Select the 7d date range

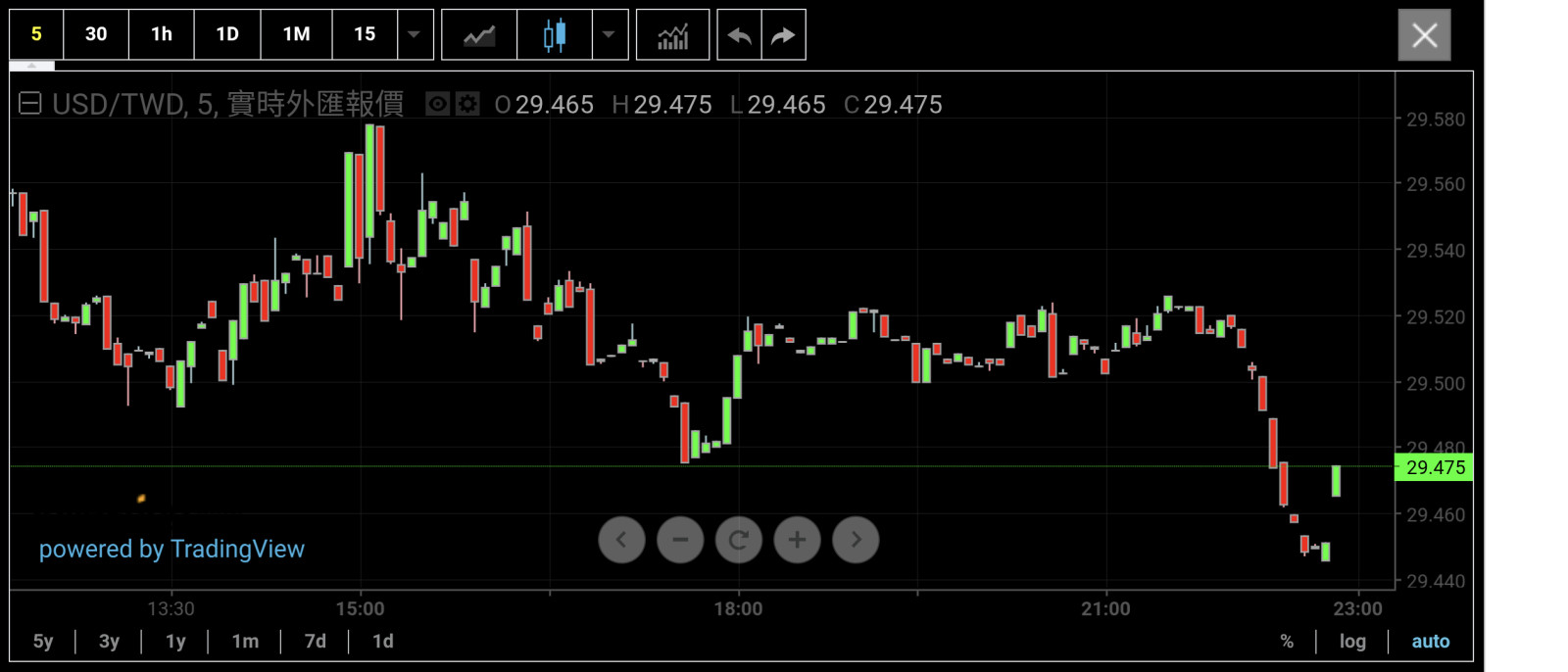pyautogui.click(x=315, y=642)
